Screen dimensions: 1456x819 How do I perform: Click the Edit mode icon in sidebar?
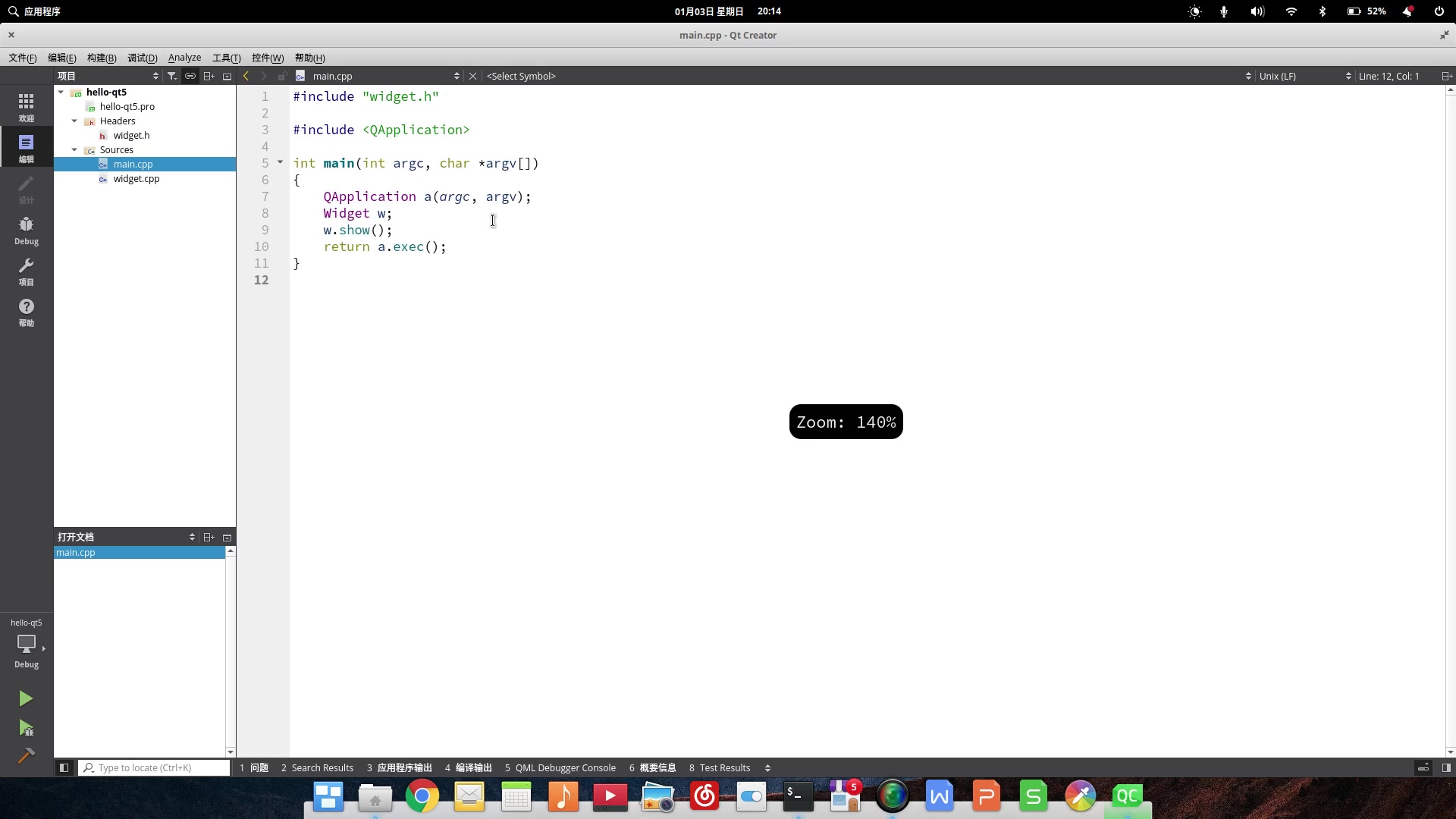26,142
